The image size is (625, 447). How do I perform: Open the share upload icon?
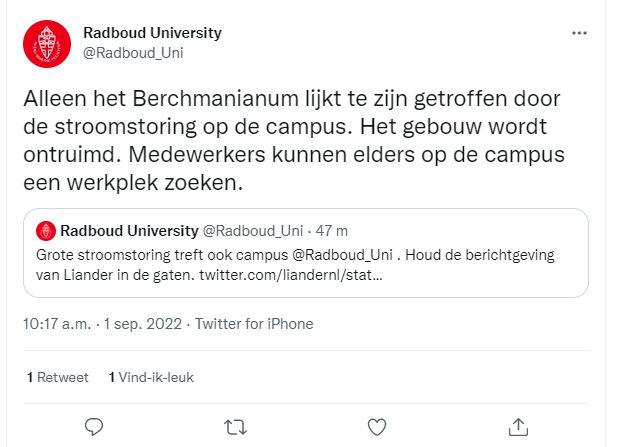[x=518, y=427]
